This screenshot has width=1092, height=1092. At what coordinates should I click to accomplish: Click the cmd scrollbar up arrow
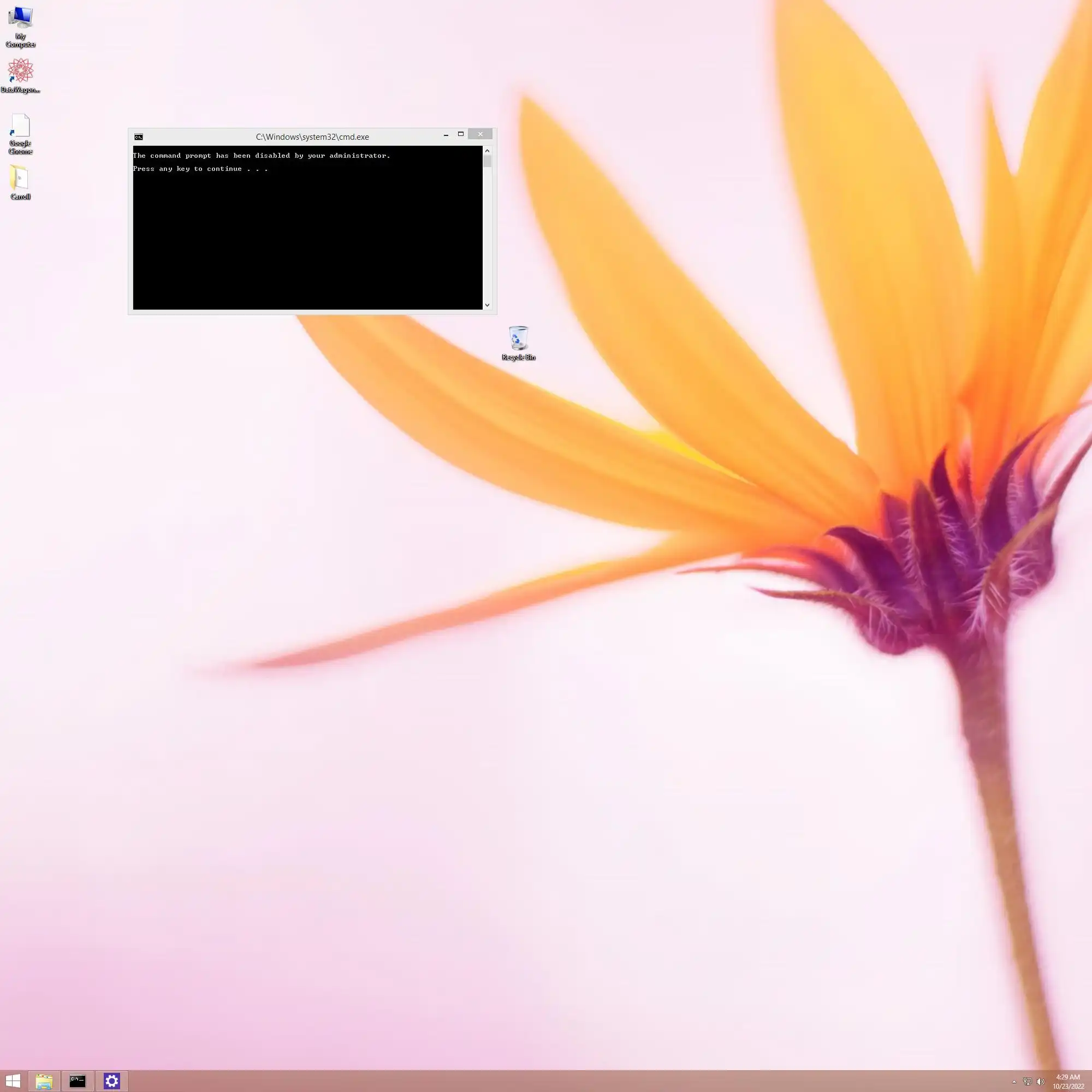[487, 151]
